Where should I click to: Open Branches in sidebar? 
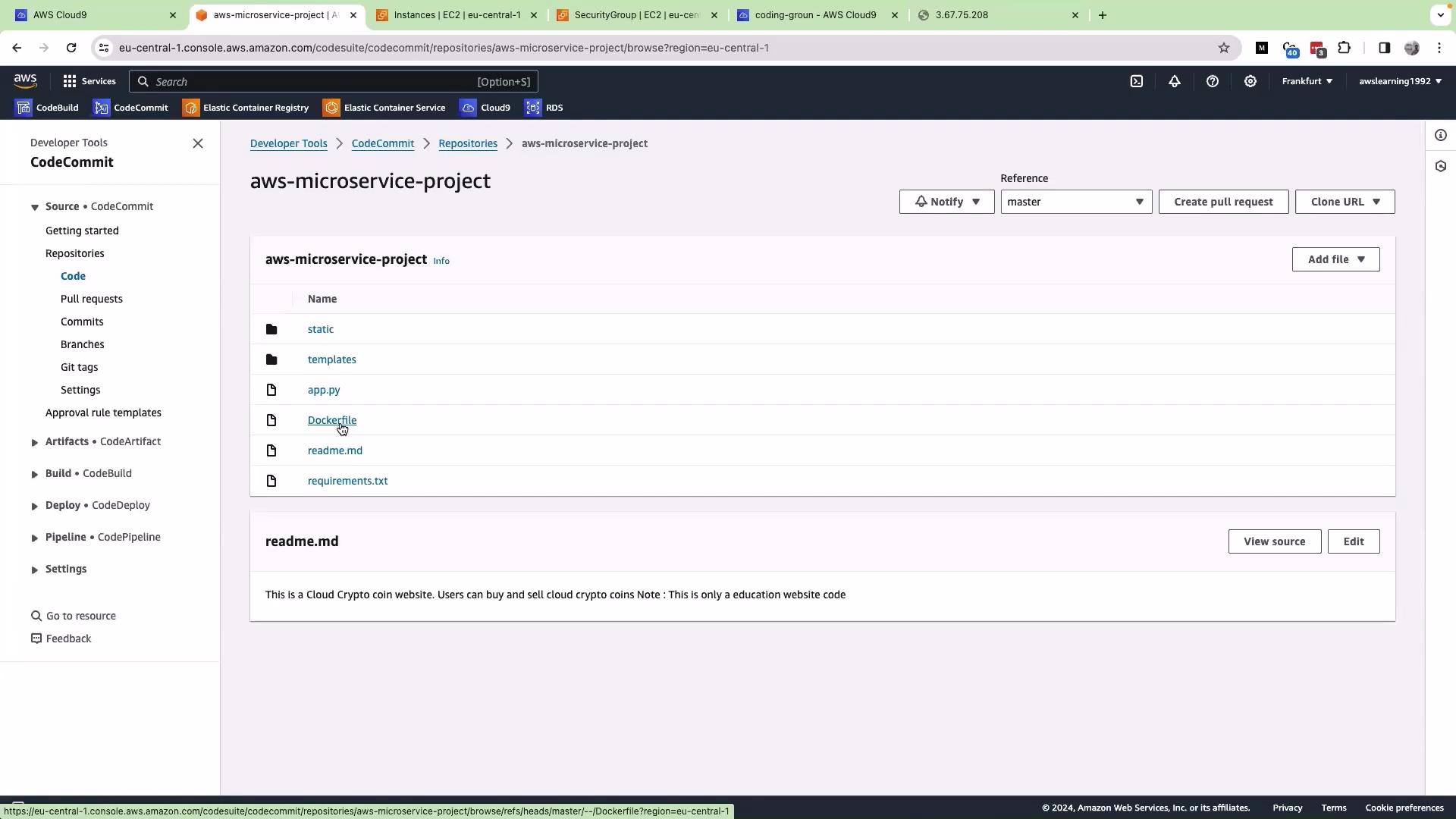coord(83,344)
